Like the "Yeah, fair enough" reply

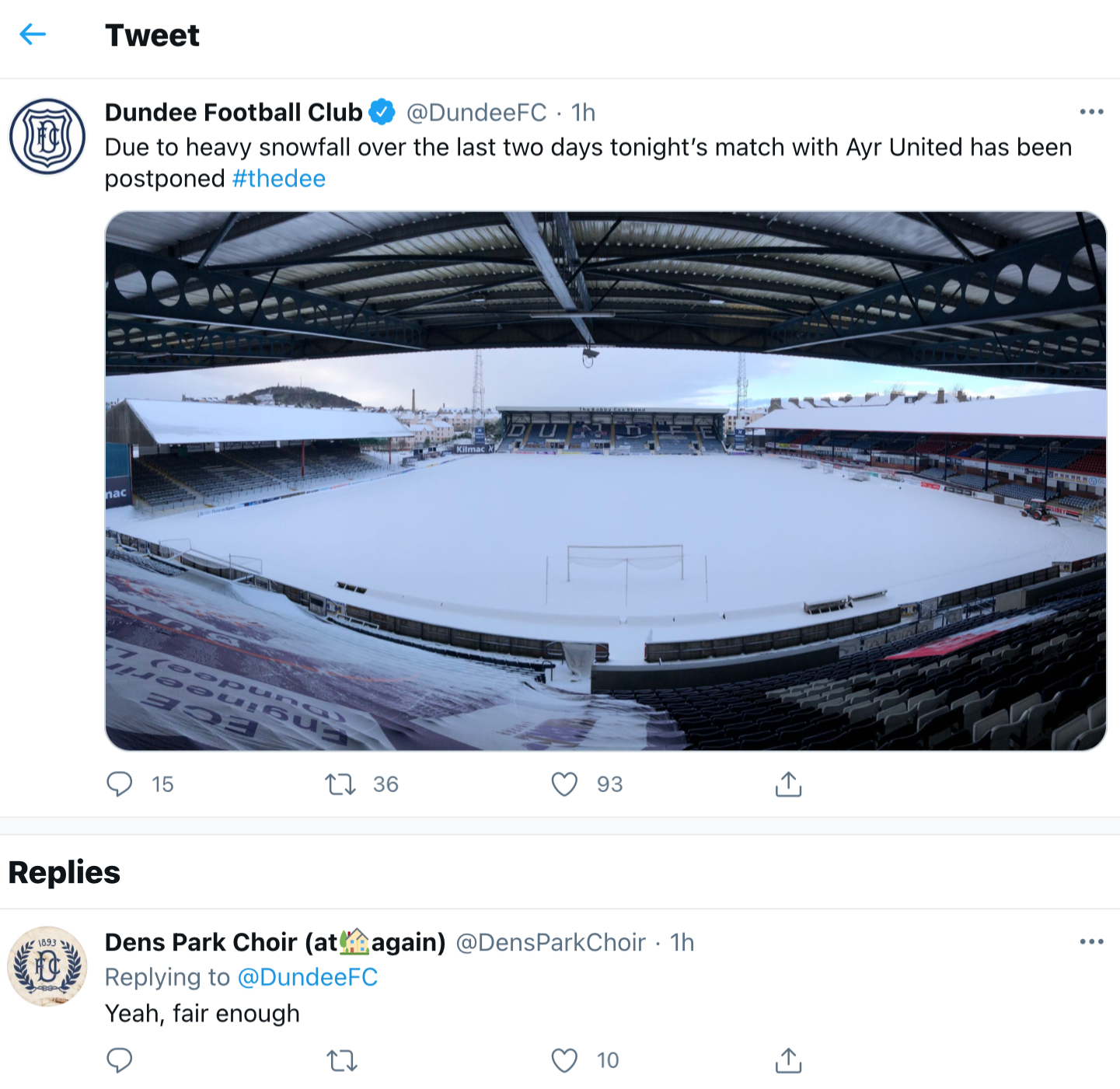click(564, 1060)
